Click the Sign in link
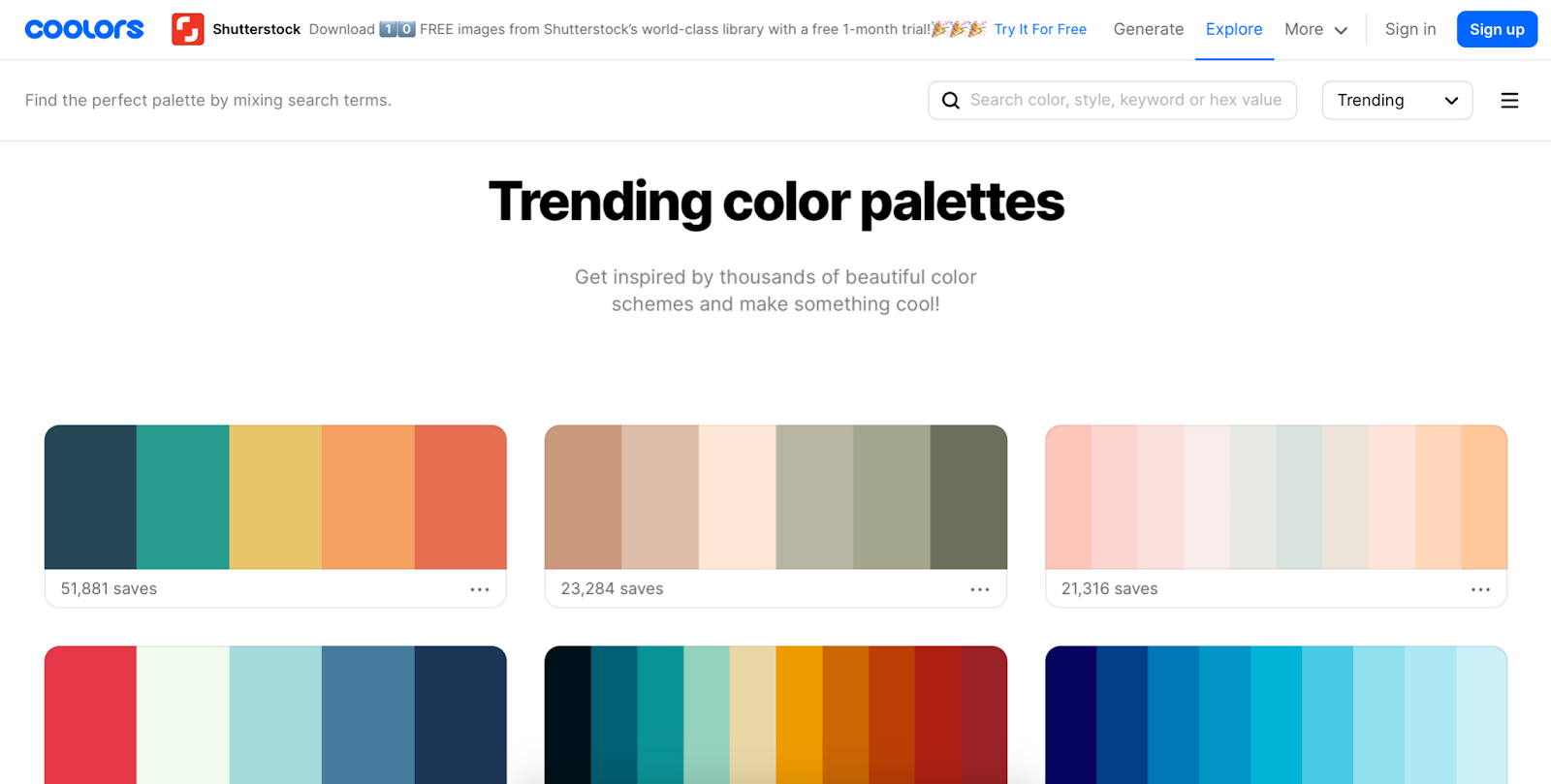1551x784 pixels. tap(1409, 29)
